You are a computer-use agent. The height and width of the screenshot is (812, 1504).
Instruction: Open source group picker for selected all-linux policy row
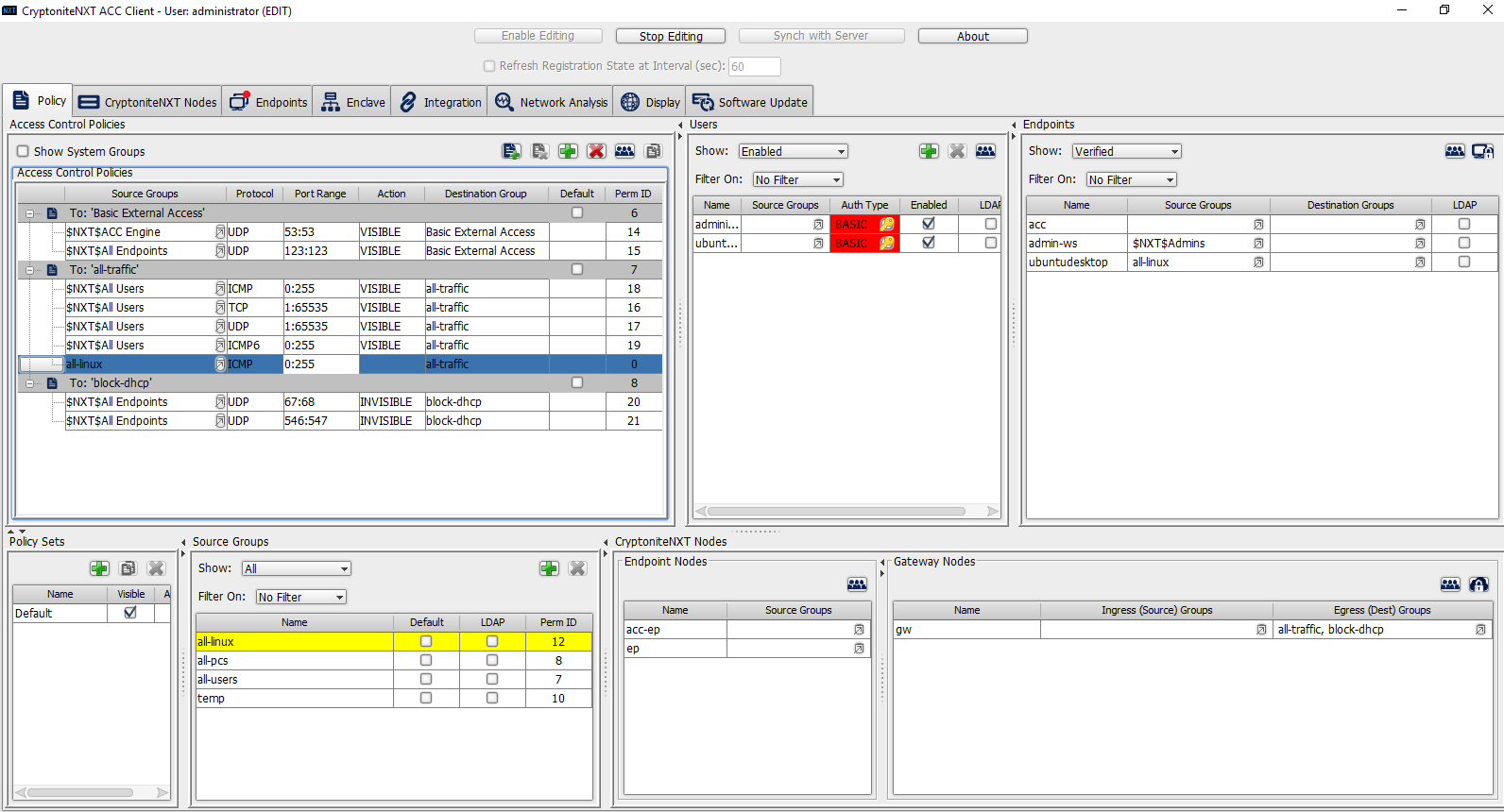pos(220,364)
